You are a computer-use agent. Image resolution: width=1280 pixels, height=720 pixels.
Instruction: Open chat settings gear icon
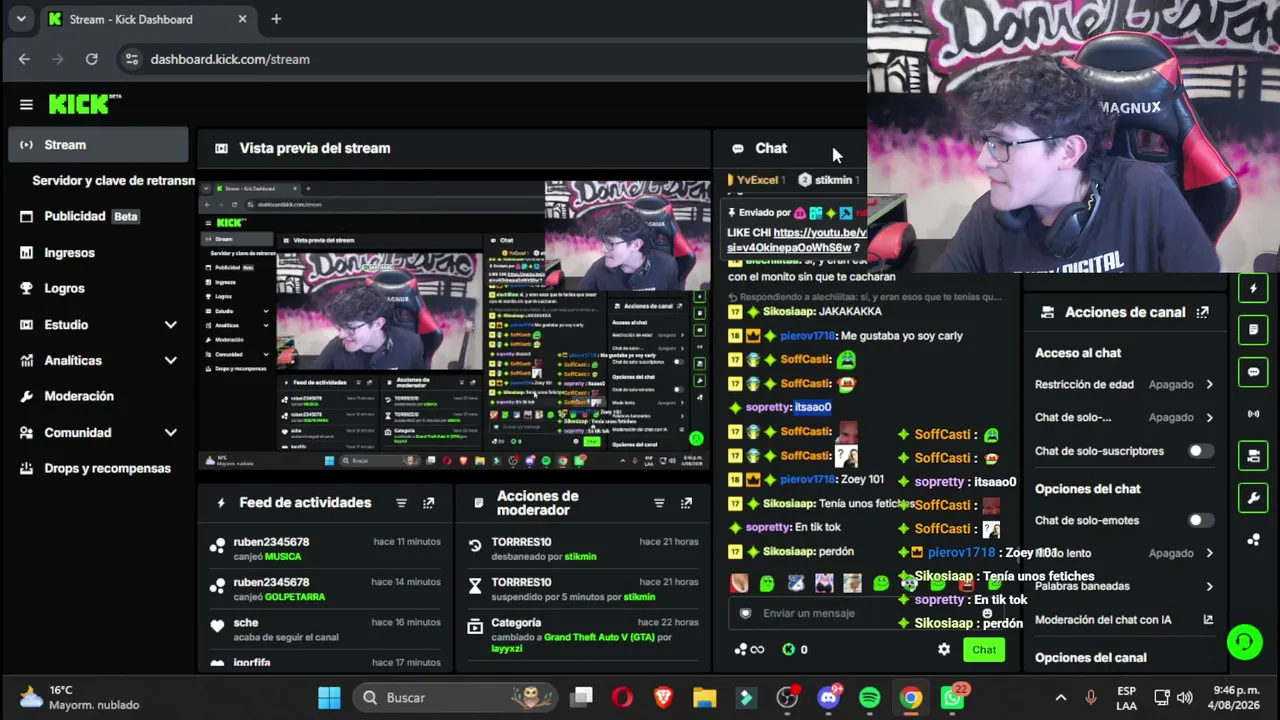coord(943,649)
